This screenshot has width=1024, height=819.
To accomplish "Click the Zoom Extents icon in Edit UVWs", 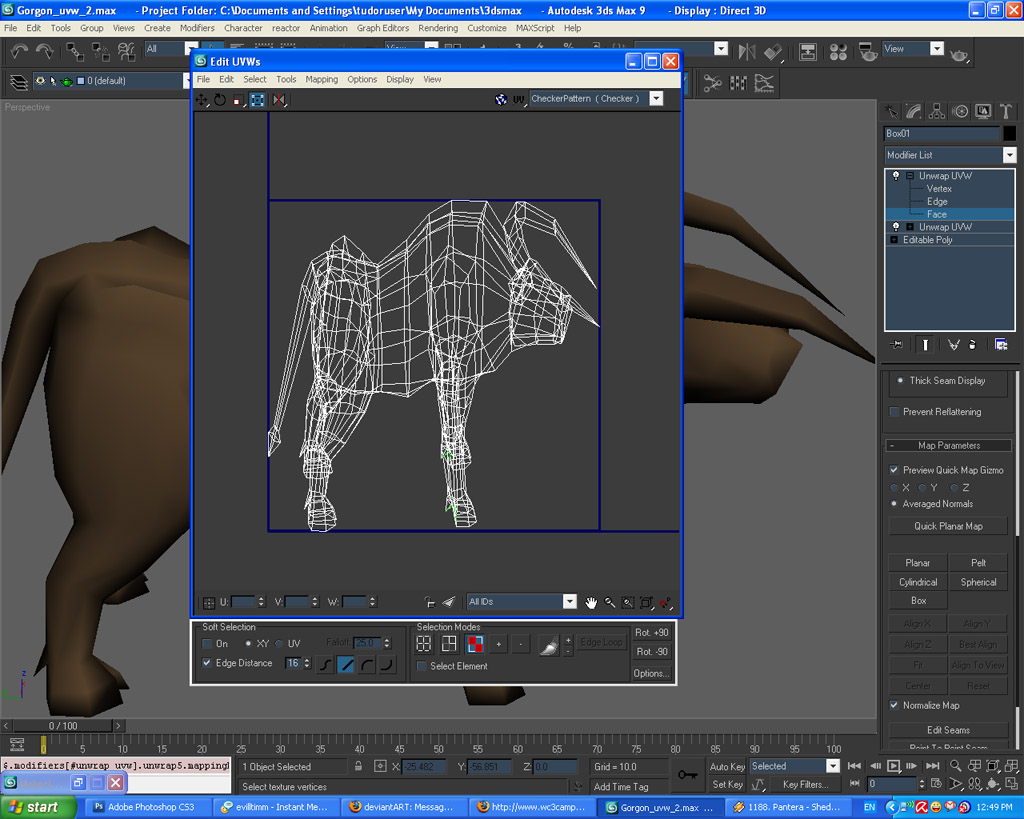I will point(647,602).
